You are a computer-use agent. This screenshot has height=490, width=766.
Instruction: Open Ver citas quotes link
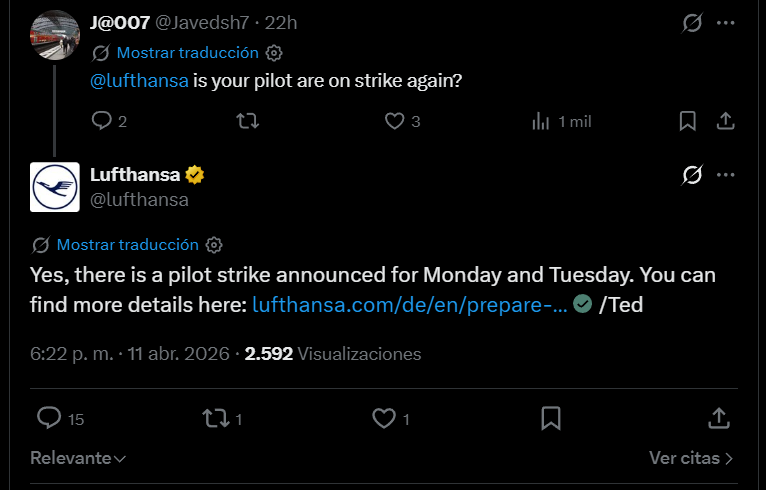pos(691,459)
